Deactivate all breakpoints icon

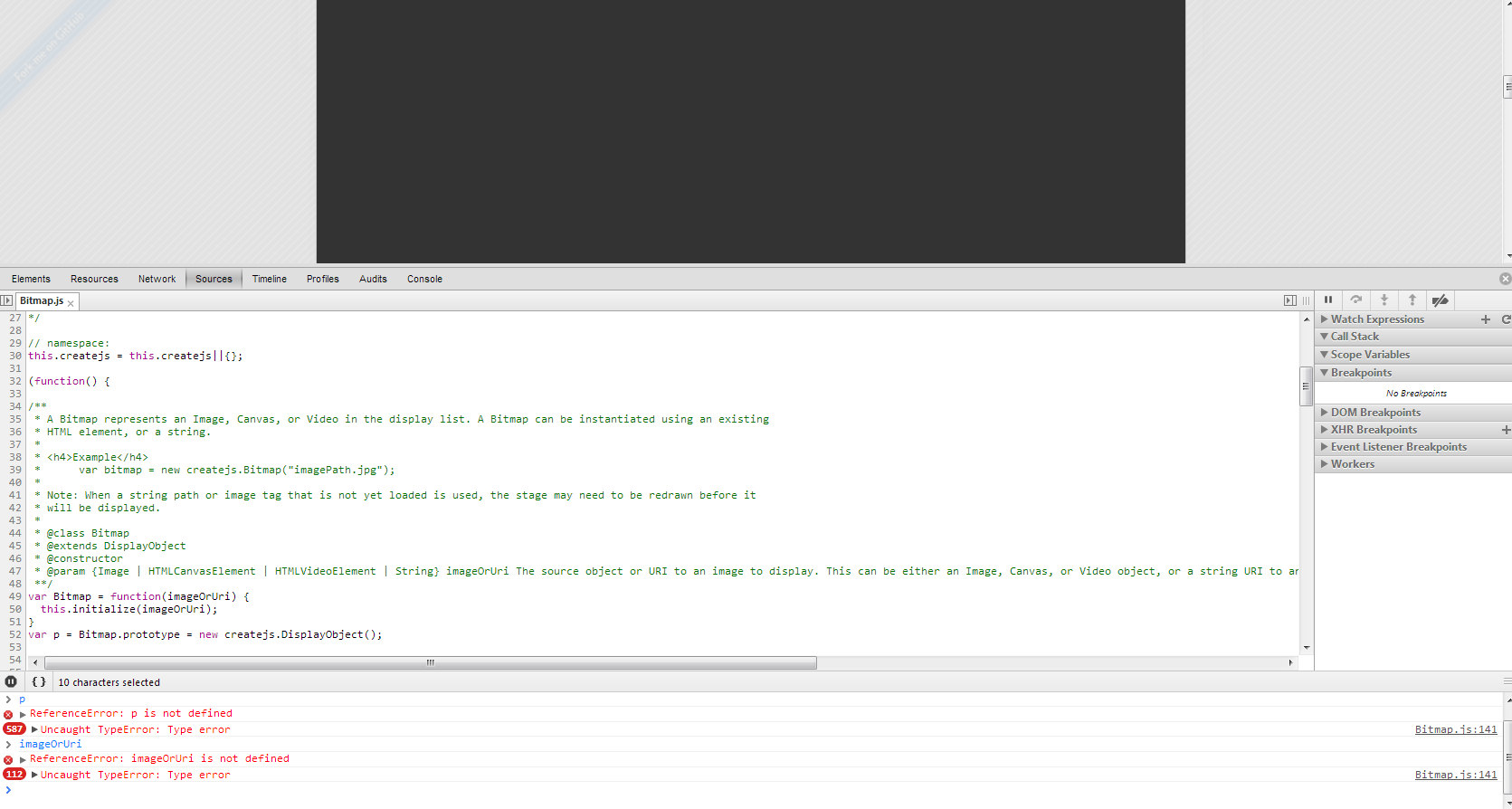pyautogui.click(x=1441, y=300)
